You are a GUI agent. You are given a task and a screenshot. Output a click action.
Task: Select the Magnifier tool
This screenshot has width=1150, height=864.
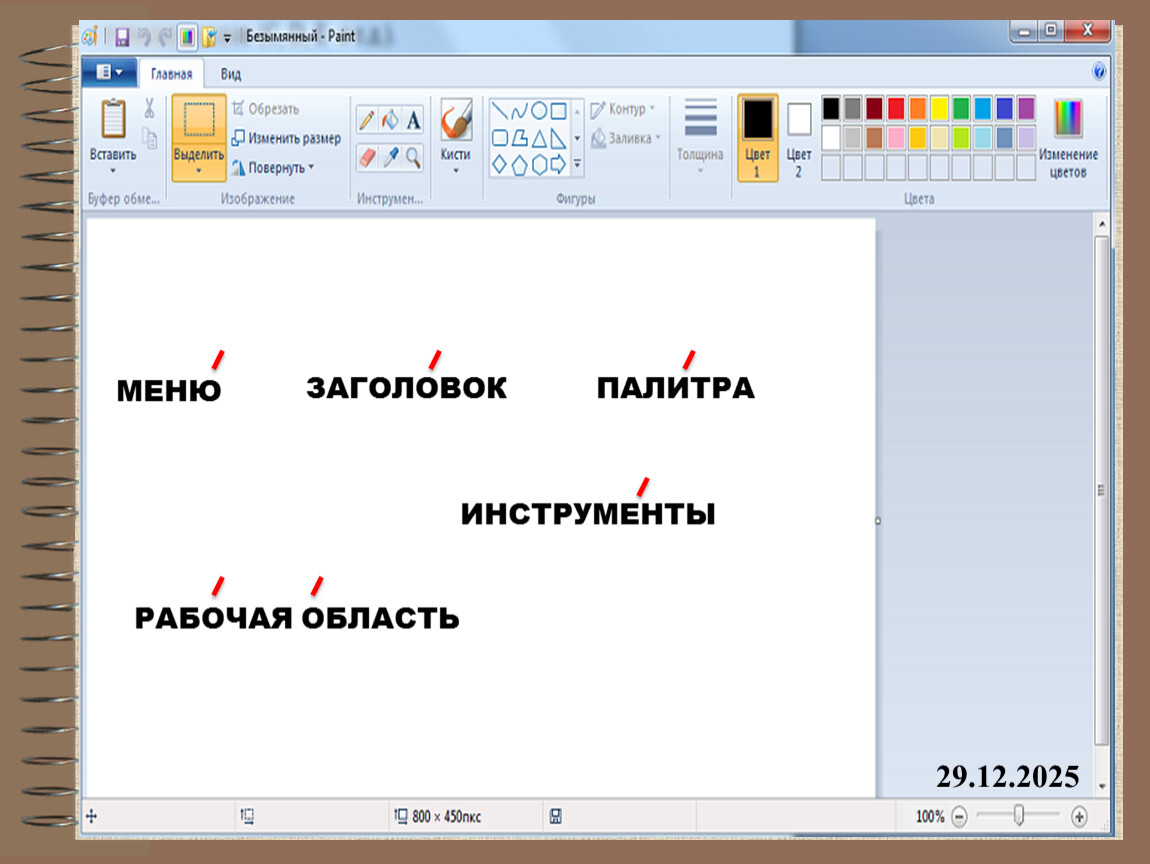tap(413, 157)
